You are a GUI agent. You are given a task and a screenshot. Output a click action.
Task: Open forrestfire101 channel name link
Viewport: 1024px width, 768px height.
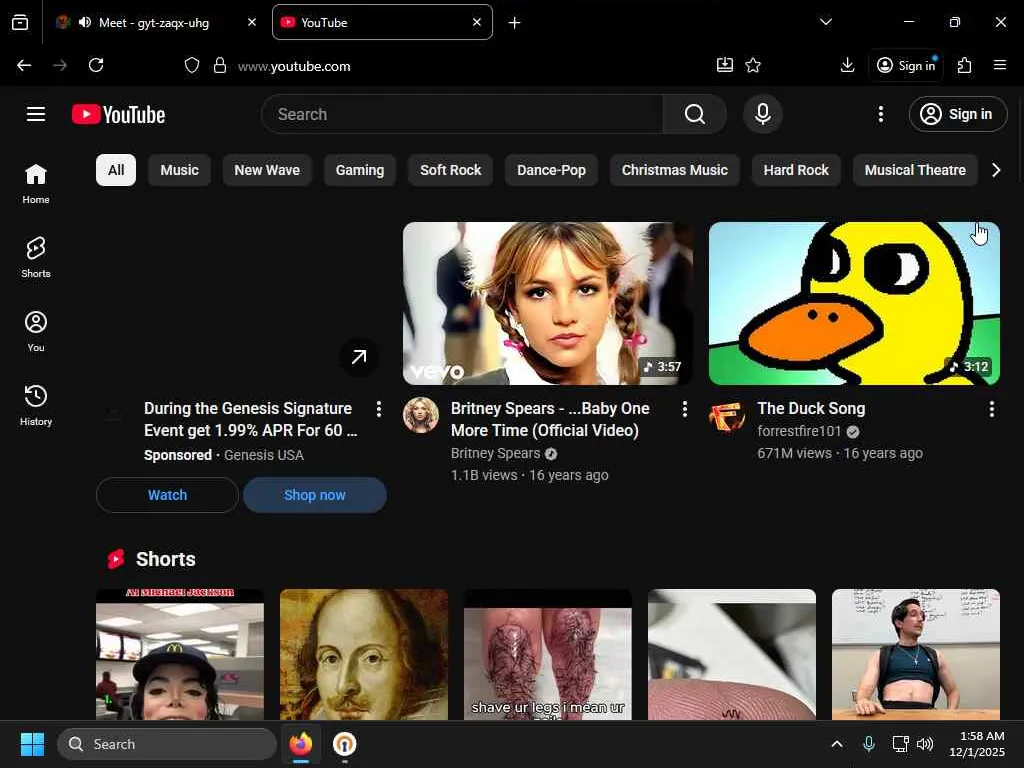[799, 432]
